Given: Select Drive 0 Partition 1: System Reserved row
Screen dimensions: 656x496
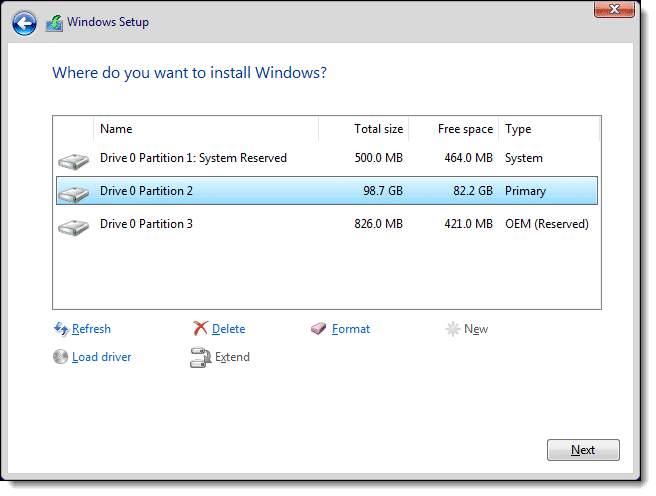Looking at the screenshot, I should point(327,158).
